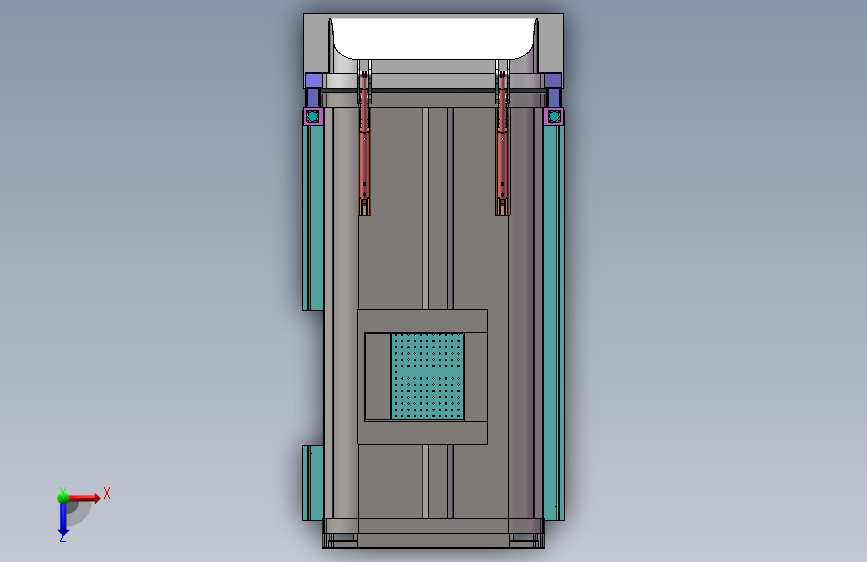Select the left magenta corner bracket
Viewport: 867px width, 562px height.
click(312, 117)
